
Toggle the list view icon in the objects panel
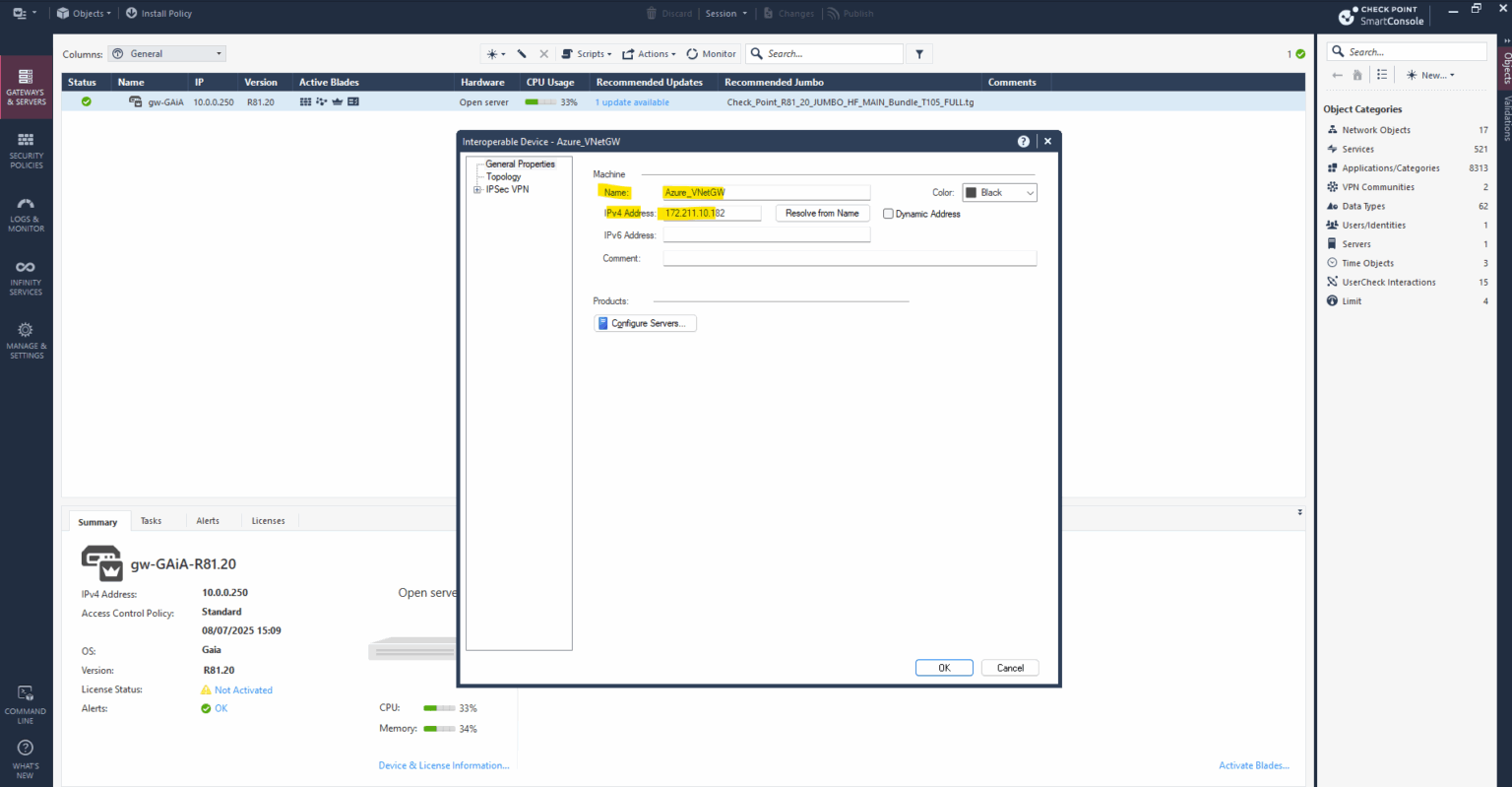(1382, 74)
